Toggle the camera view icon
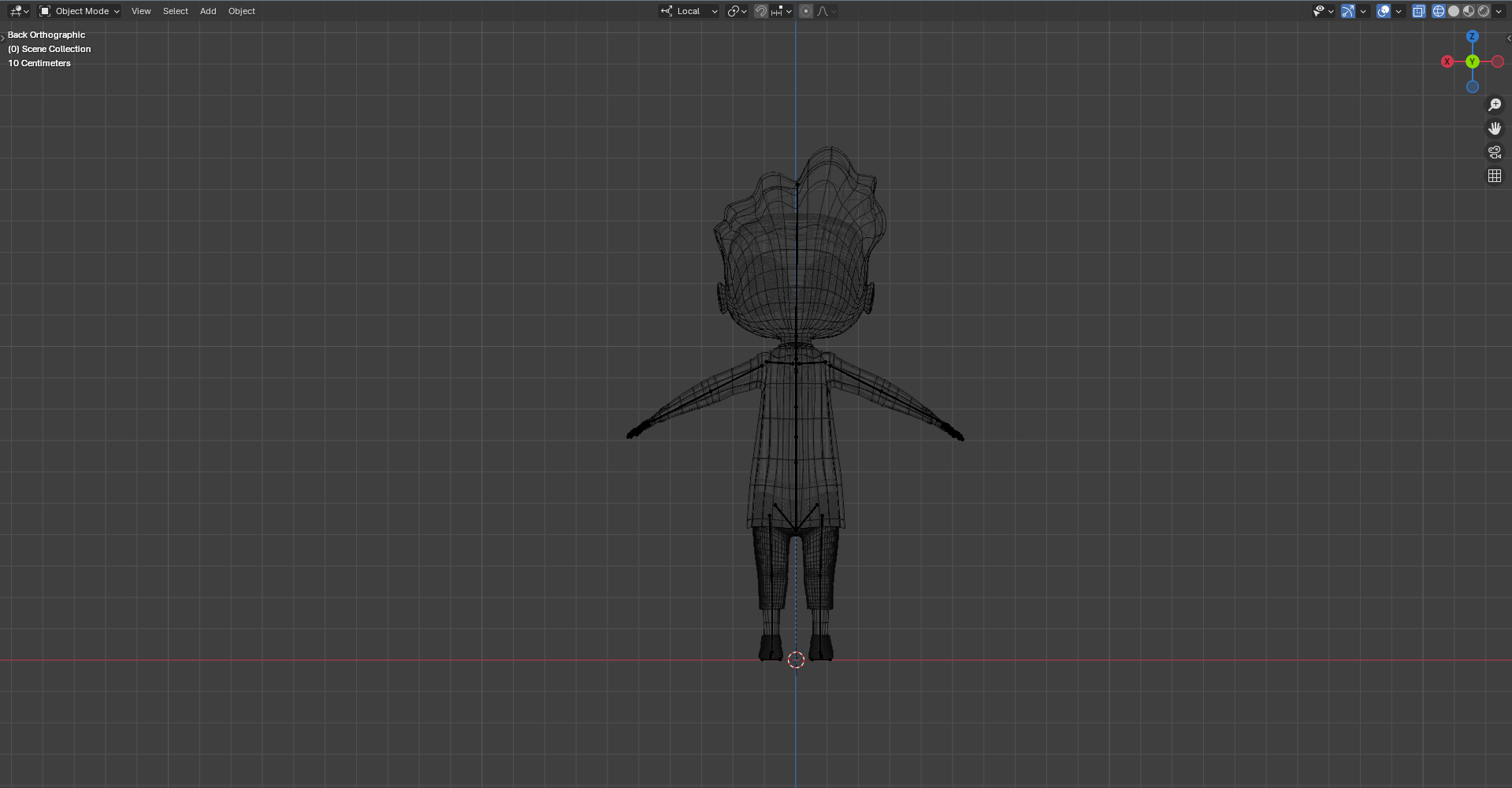This screenshot has width=1512, height=788. coord(1495,152)
